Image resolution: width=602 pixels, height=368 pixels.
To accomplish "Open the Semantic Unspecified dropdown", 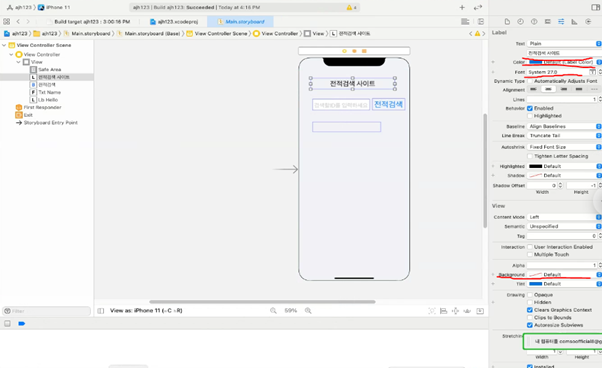I will [x=564, y=226].
